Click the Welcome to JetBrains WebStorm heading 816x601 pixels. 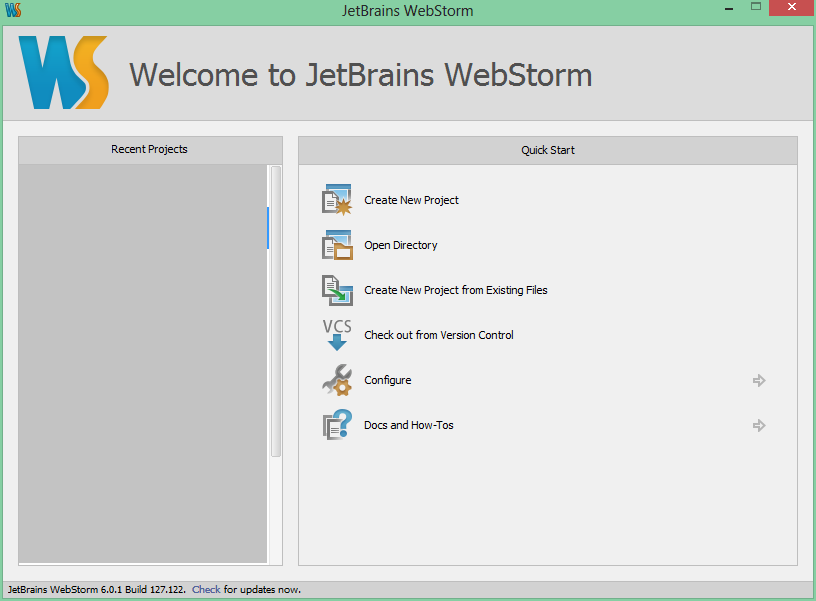click(360, 75)
